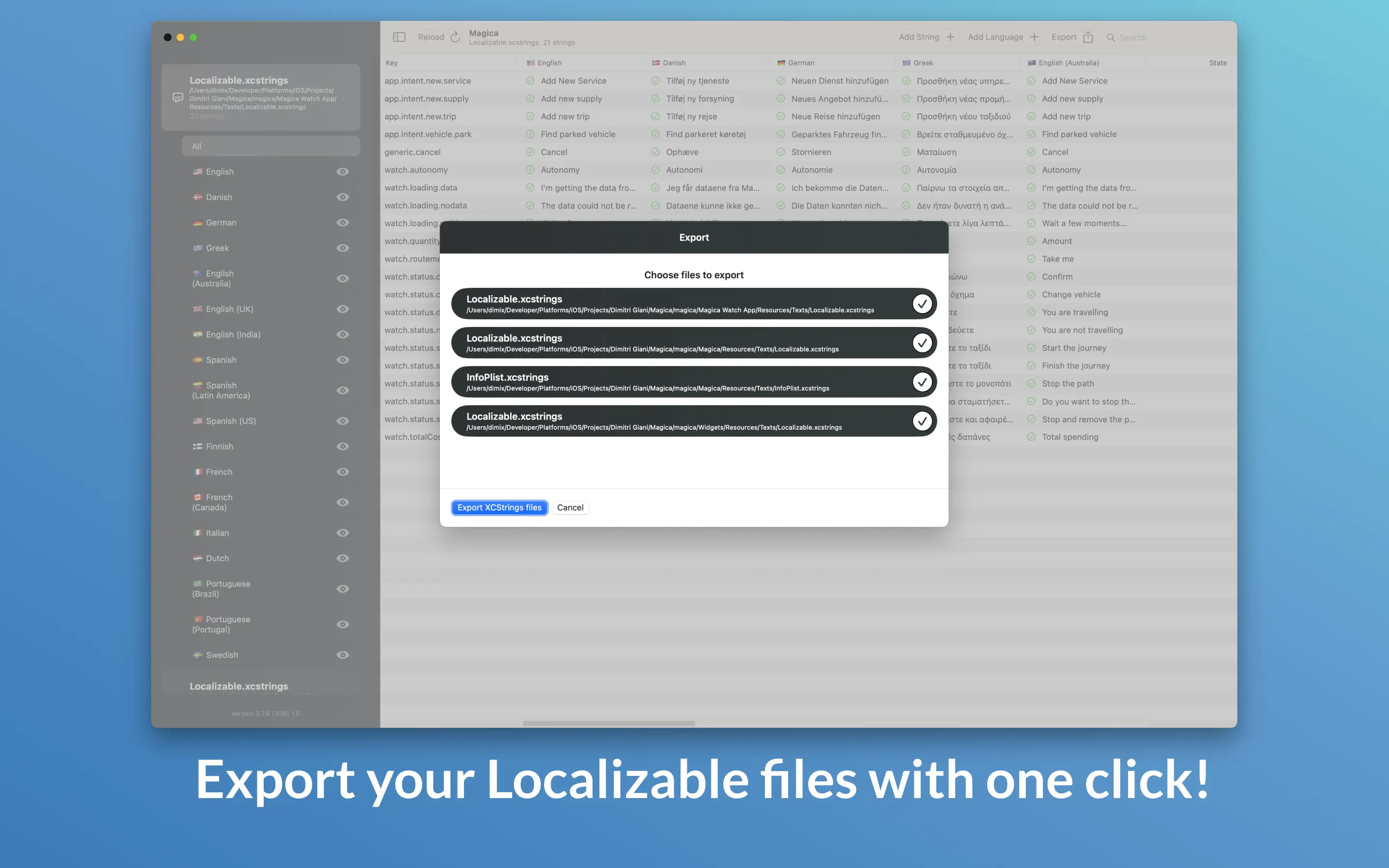This screenshot has height=868, width=1389.
Task: Click the Export share icon in toolbar
Action: pyautogui.click(x=1088, y=37)
